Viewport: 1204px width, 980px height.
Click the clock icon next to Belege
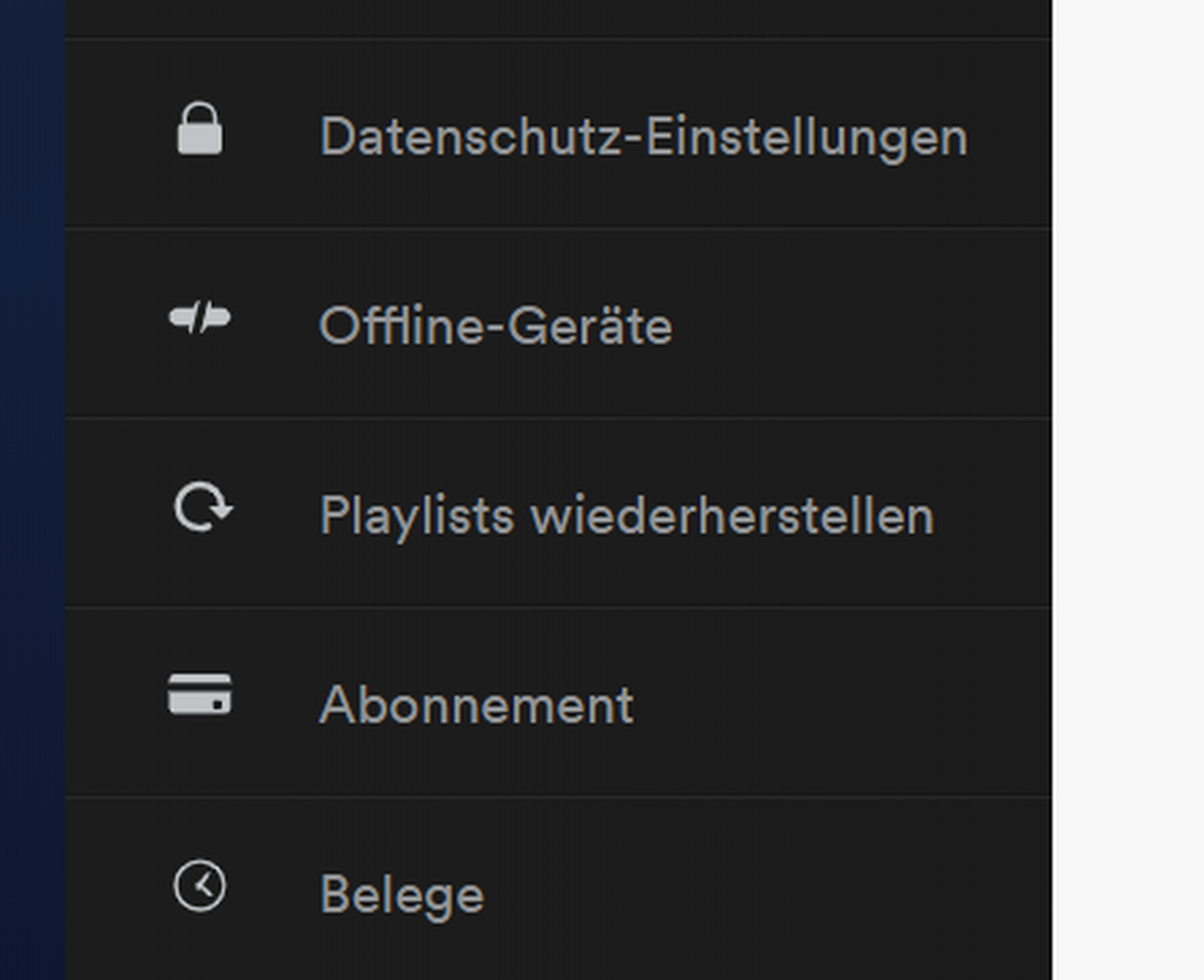pos(200,886)
